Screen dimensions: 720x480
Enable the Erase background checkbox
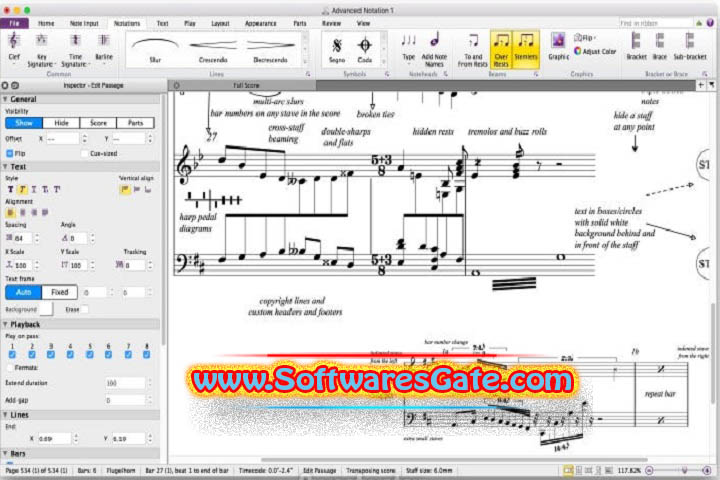click(x=84, y=309)
